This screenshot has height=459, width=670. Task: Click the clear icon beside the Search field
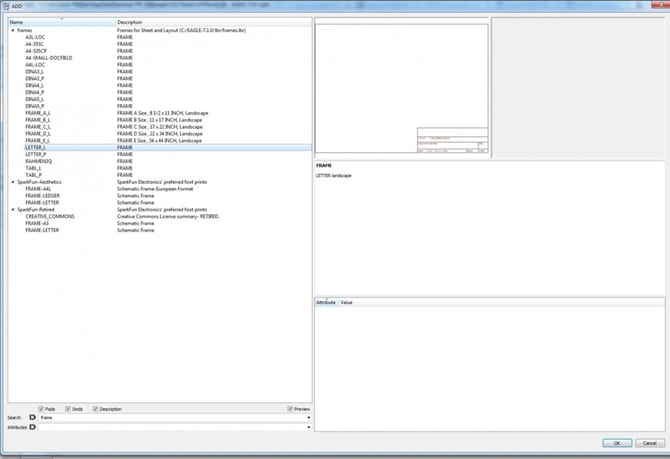coord(32,417)
